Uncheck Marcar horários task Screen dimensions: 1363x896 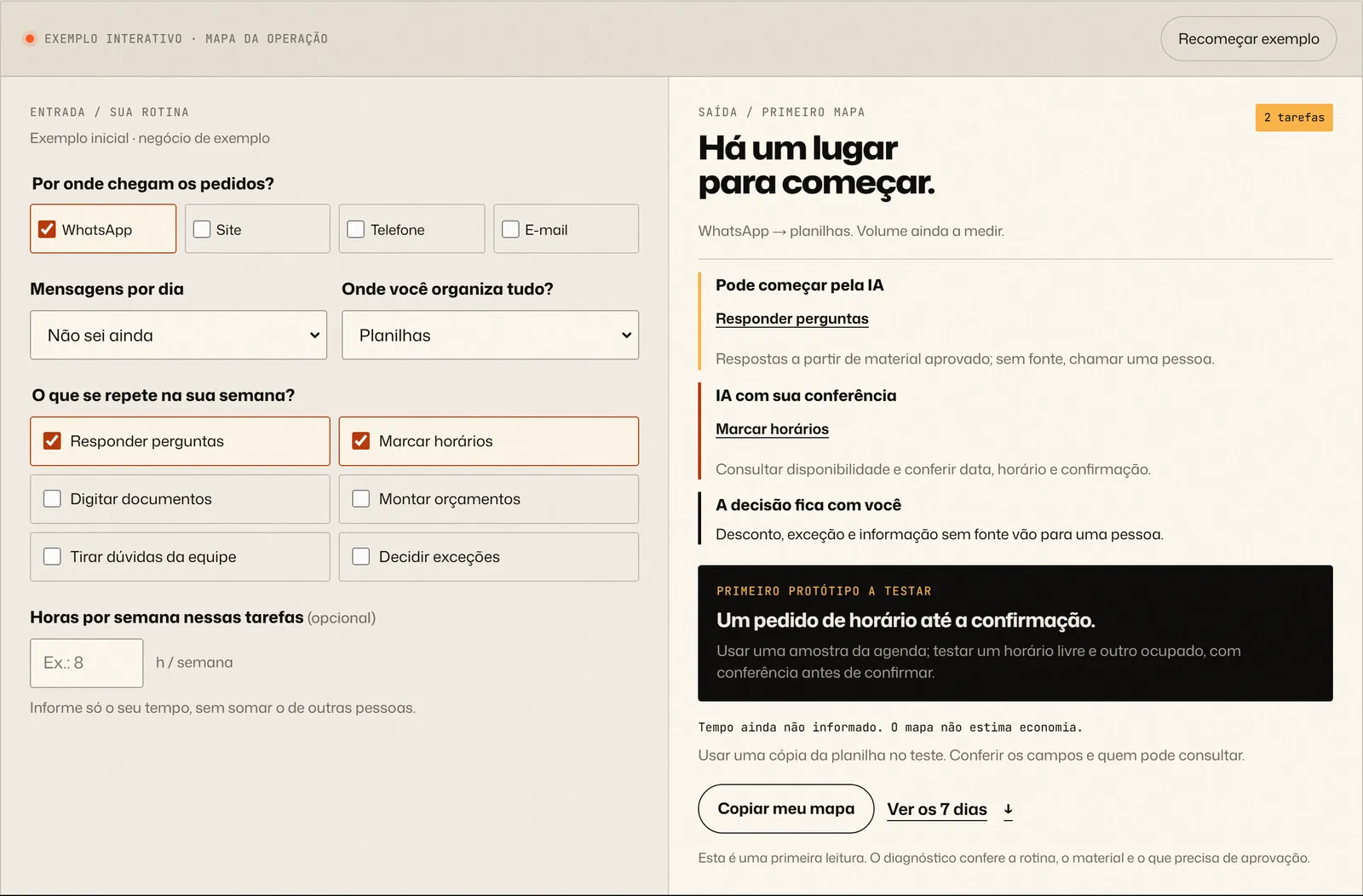pos(361,440)
